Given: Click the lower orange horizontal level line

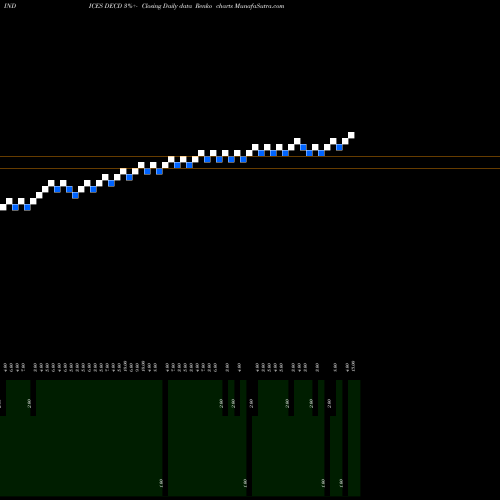Looking at the screenshot, I should (250, 168).
